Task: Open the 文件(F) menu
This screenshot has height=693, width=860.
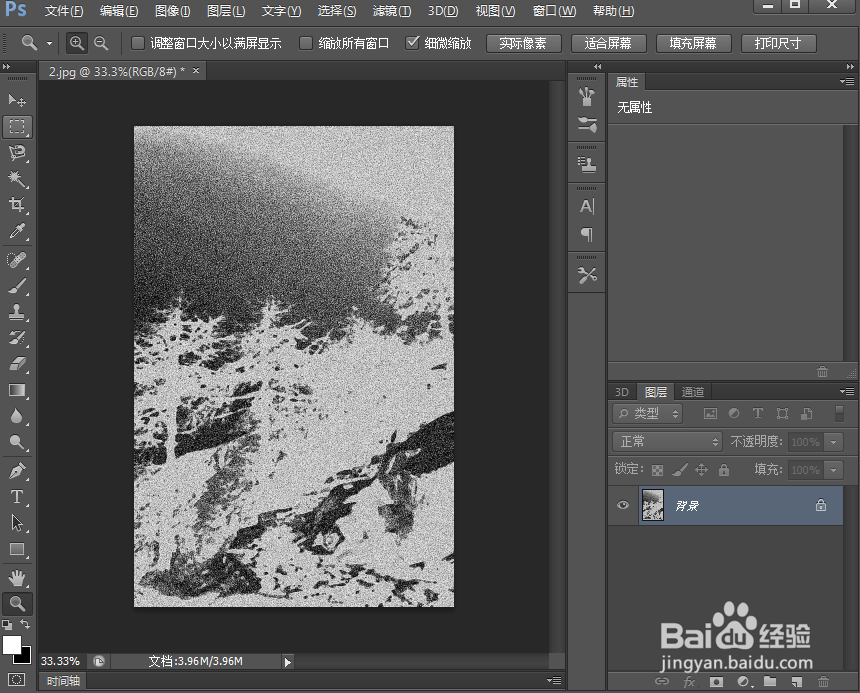Action: click(64, 10)
